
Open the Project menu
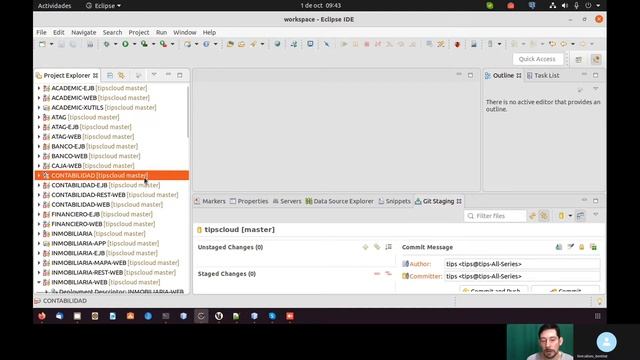[139, 32]
